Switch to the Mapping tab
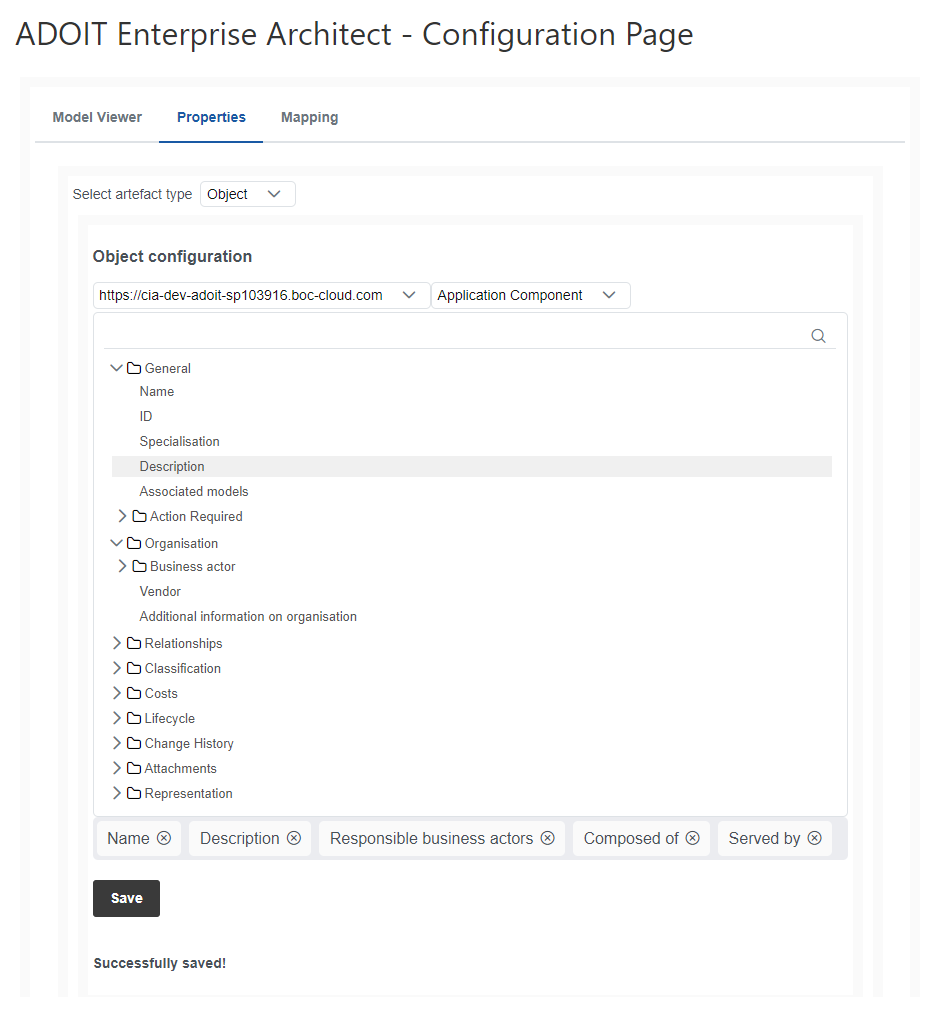This screenshot has width=927, height=1015. pyautogui.click(x=309, y=117)
